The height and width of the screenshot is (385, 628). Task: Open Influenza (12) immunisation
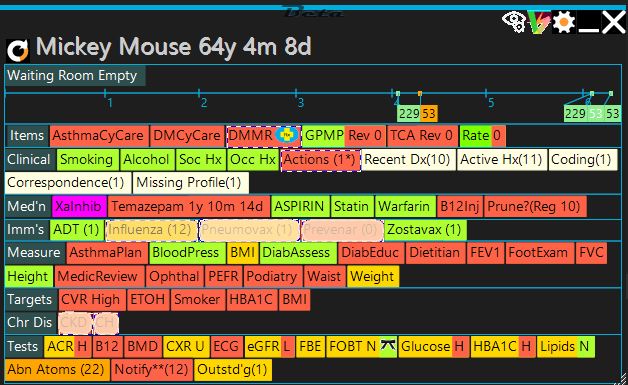(151, 230)
